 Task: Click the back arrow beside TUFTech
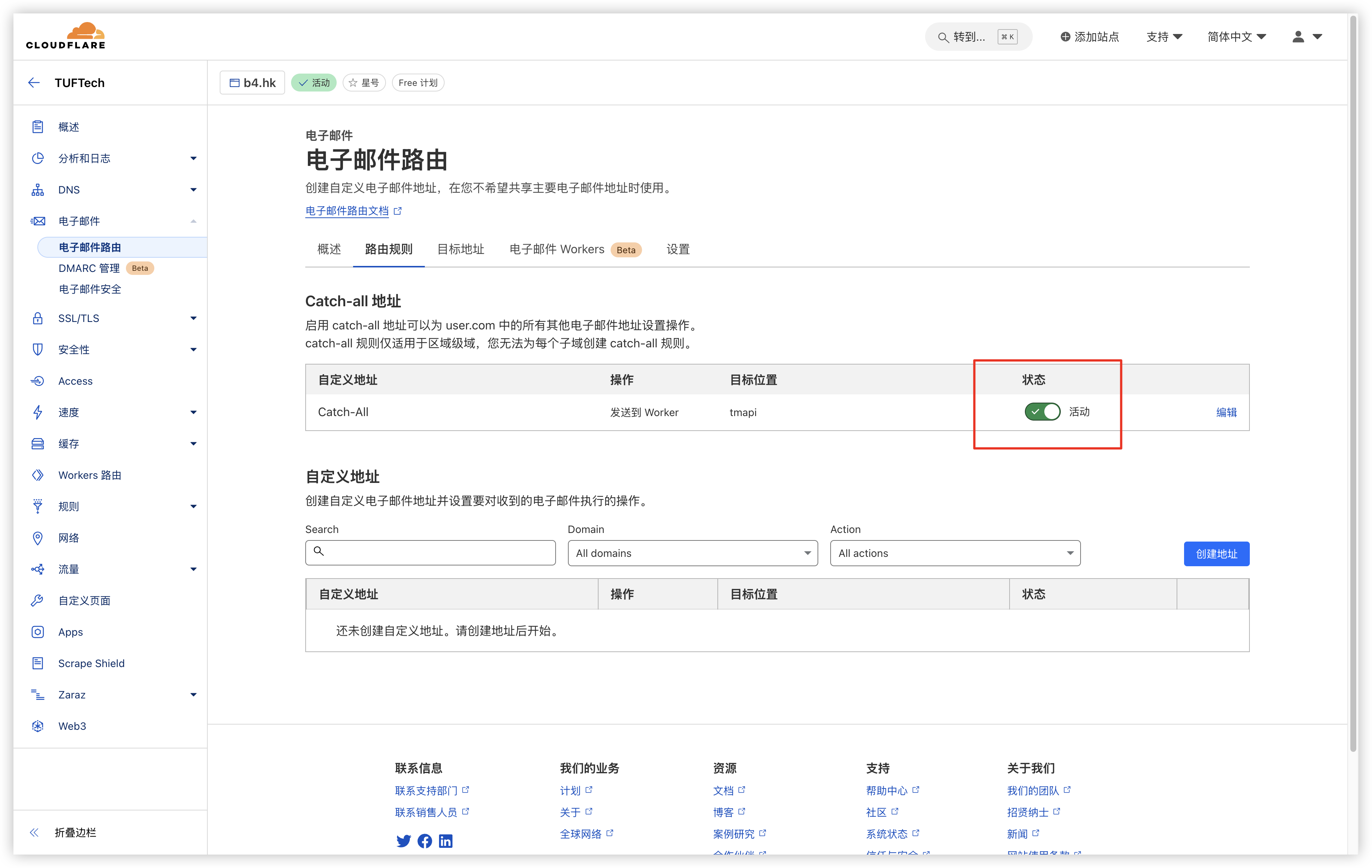click(x=34, y=83)
